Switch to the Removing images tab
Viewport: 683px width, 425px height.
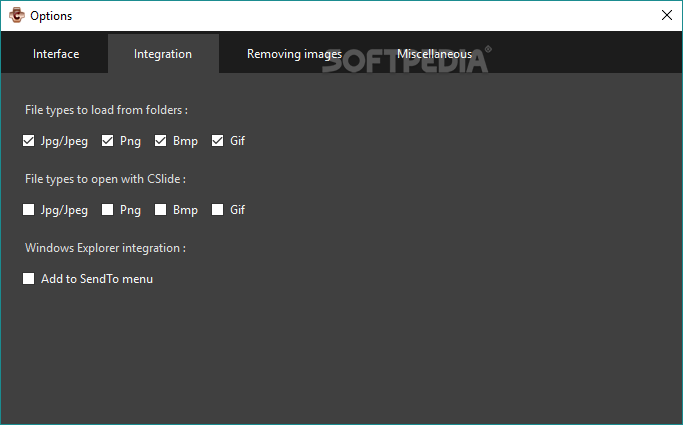coord(294,54)
